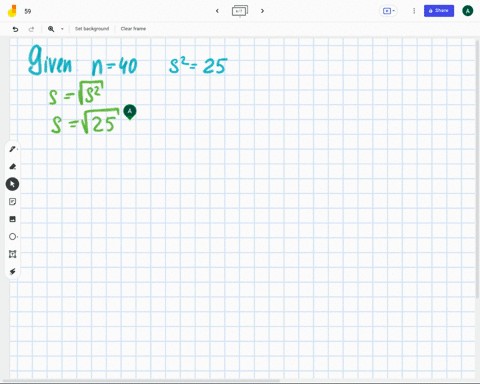Open the present/meeting dropdown
This screenshot has width=480, height=384.
click(388, 11)
